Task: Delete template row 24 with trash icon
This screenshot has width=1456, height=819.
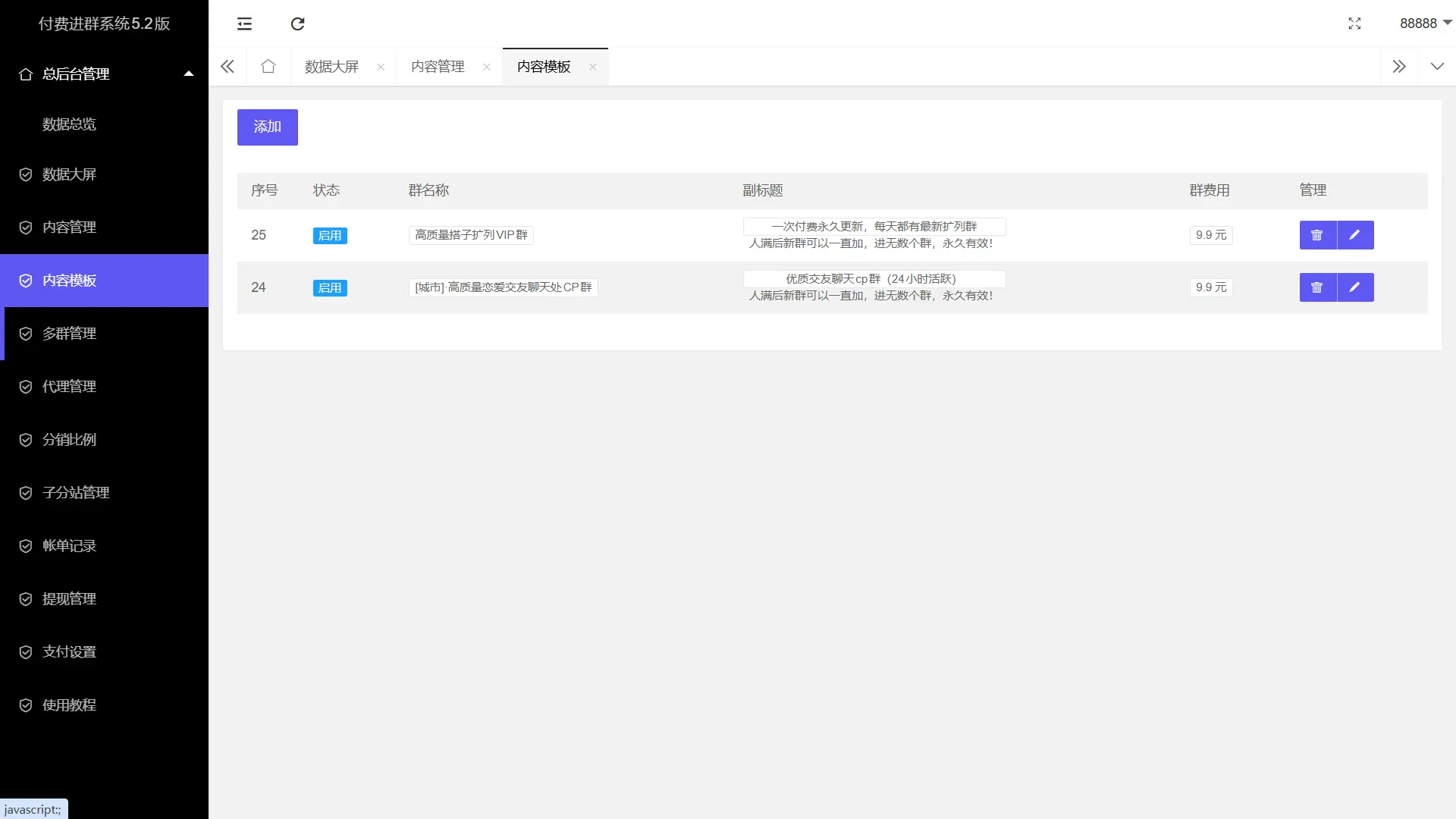Action: [1317, 287]
